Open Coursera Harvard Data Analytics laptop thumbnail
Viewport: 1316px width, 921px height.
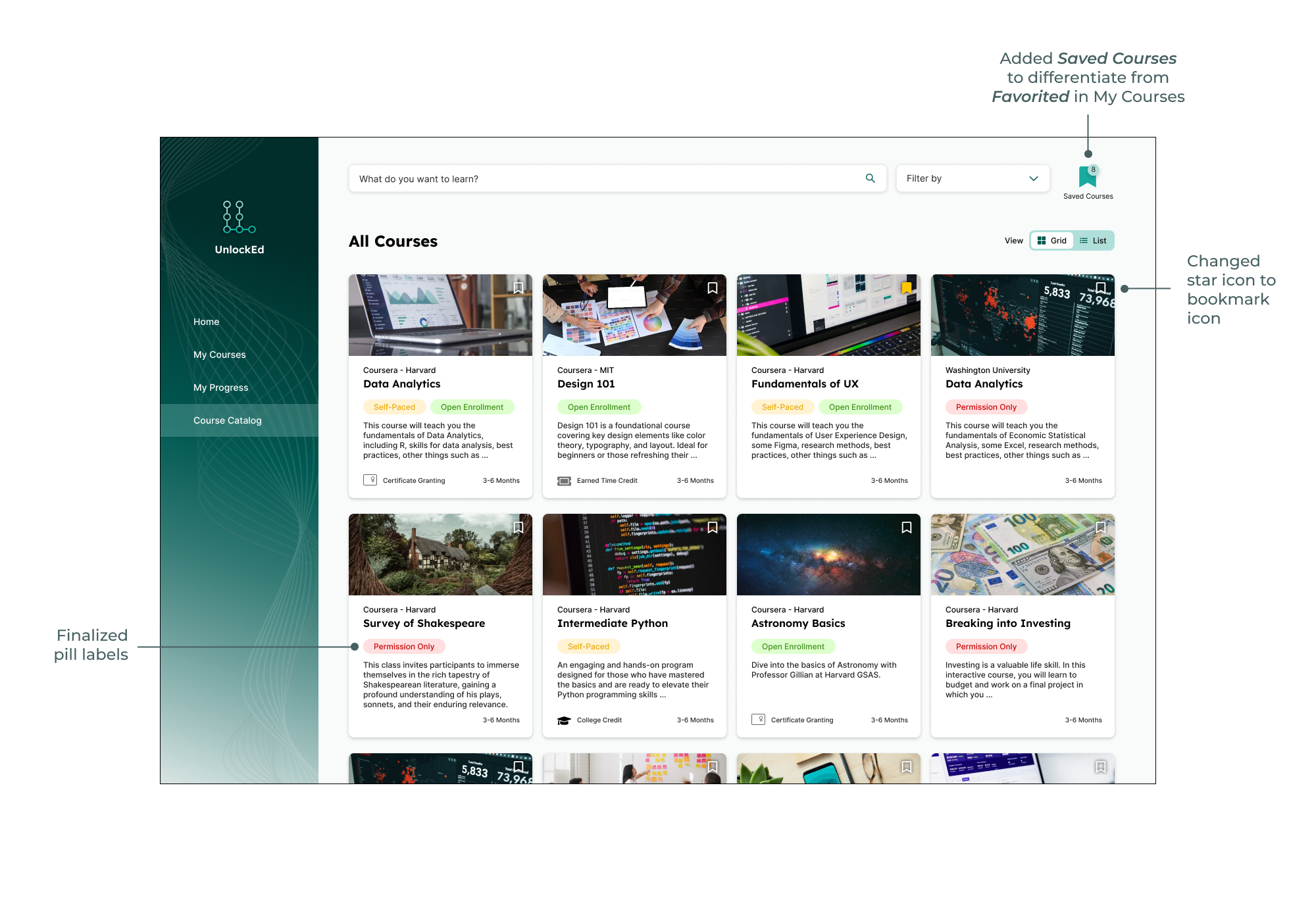(440, 315)
